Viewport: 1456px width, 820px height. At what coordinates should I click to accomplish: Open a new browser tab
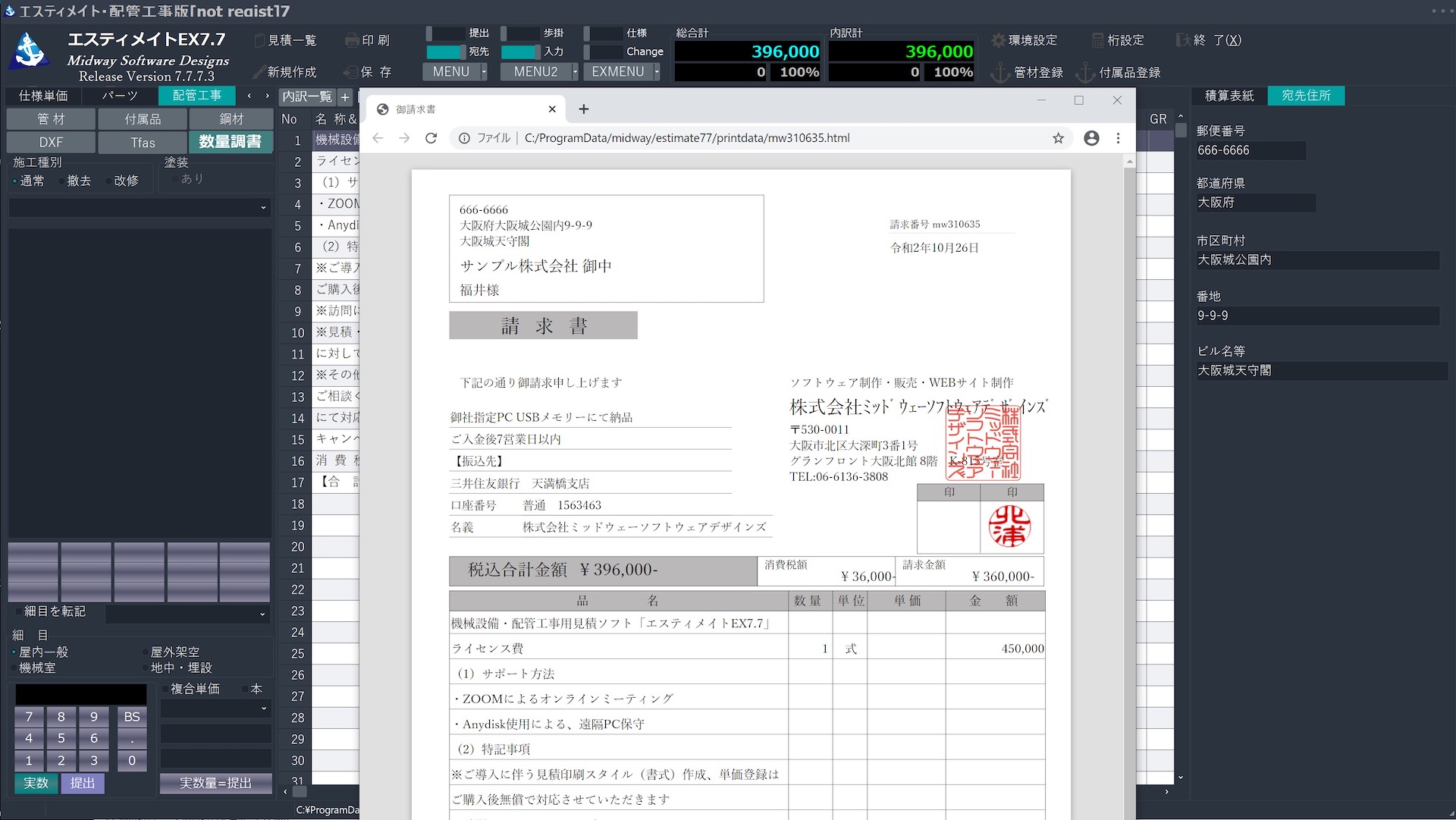pos(583,109)
